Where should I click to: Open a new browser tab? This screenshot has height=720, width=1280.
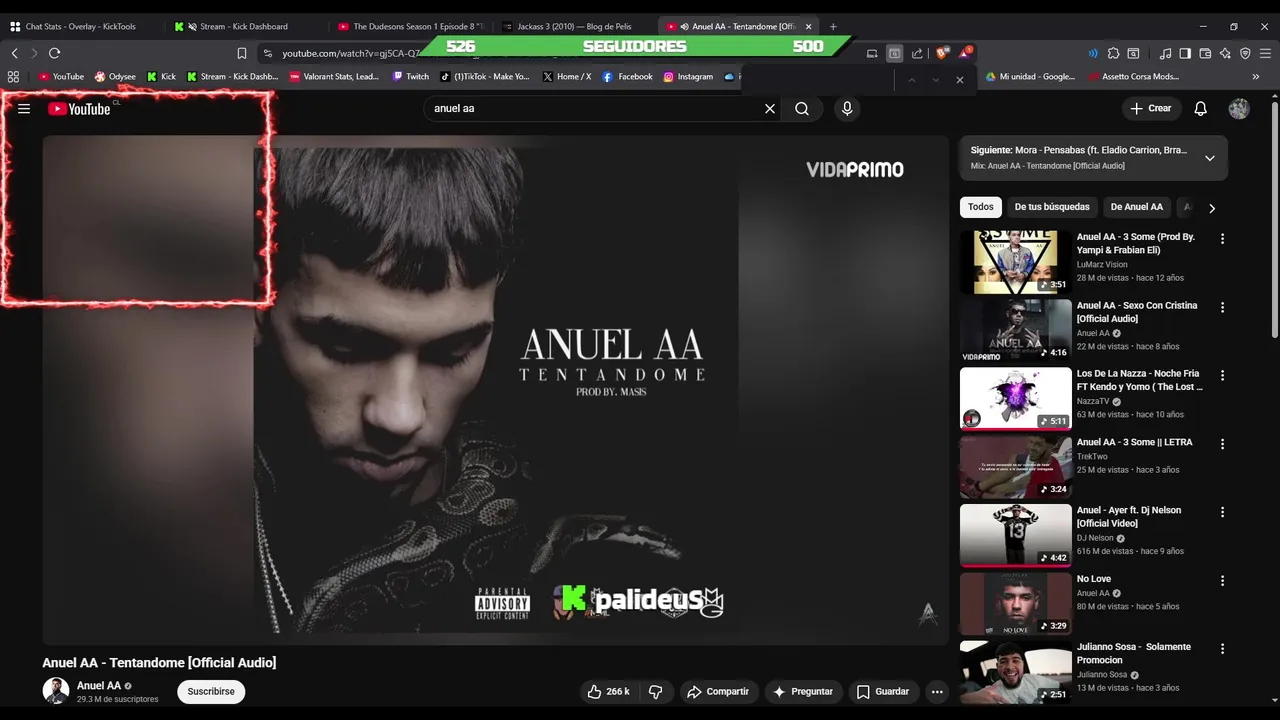click(833, 26)
